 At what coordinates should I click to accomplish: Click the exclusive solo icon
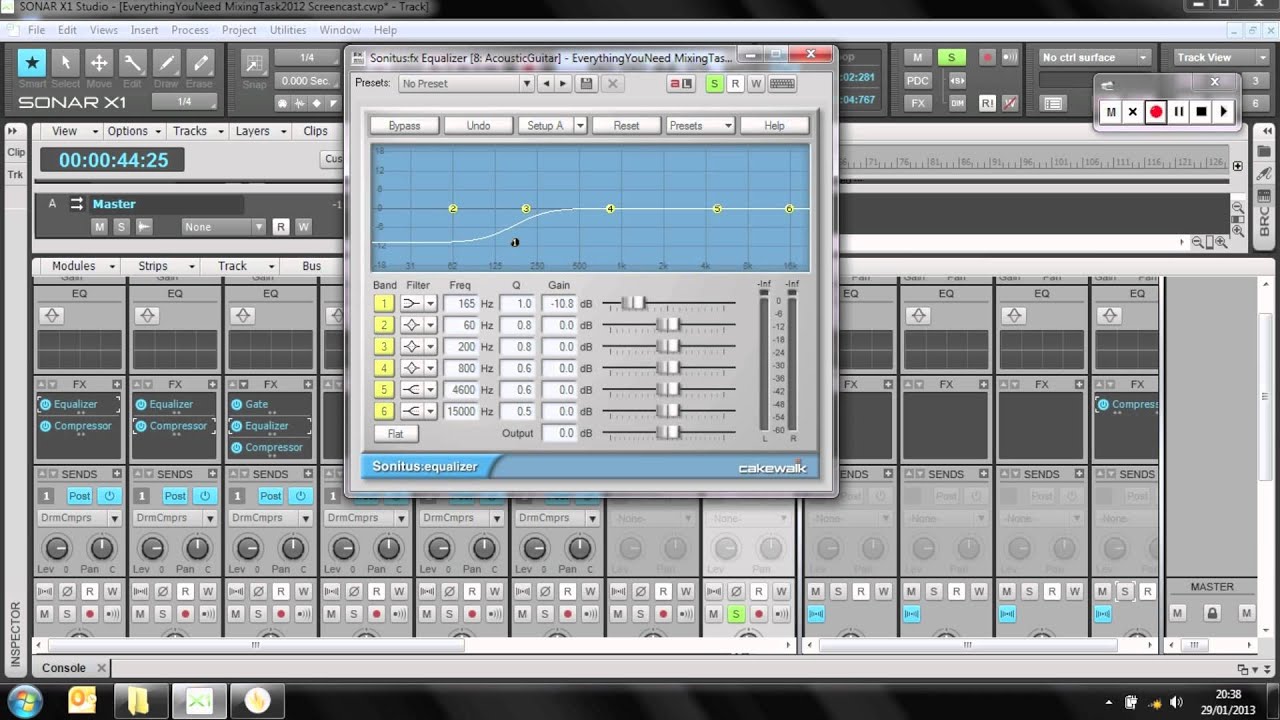pos(957,80)
